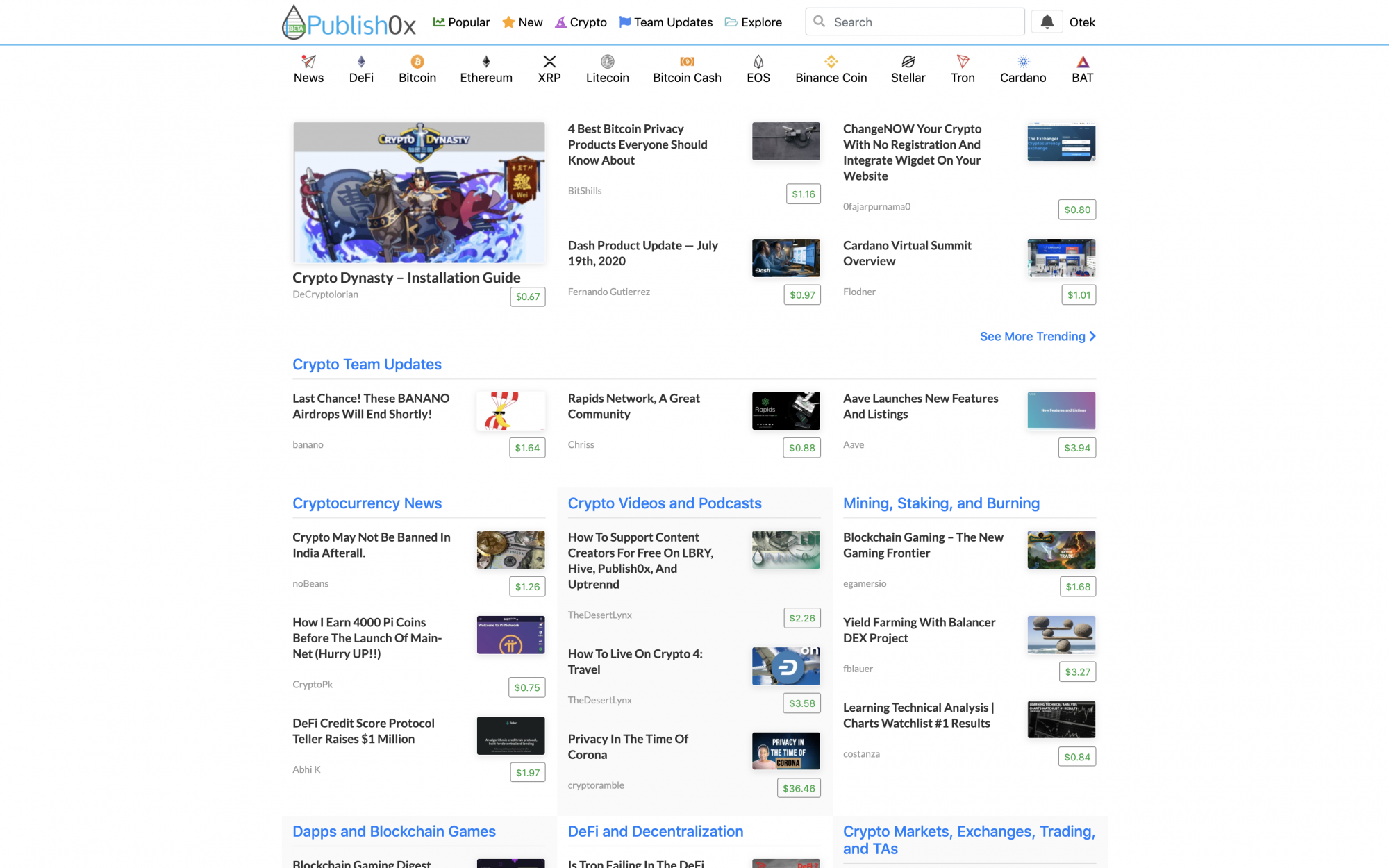Read DeFi Credit Score Protocol article

(x=363, y=731)
